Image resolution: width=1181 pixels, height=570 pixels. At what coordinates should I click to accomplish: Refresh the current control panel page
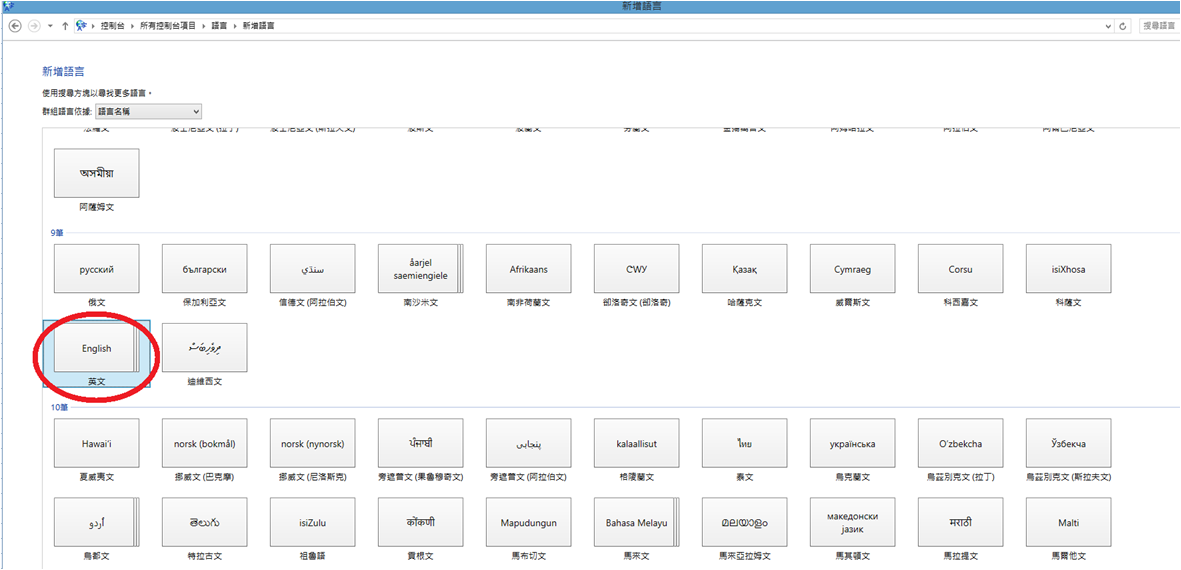click(1124, 25)
